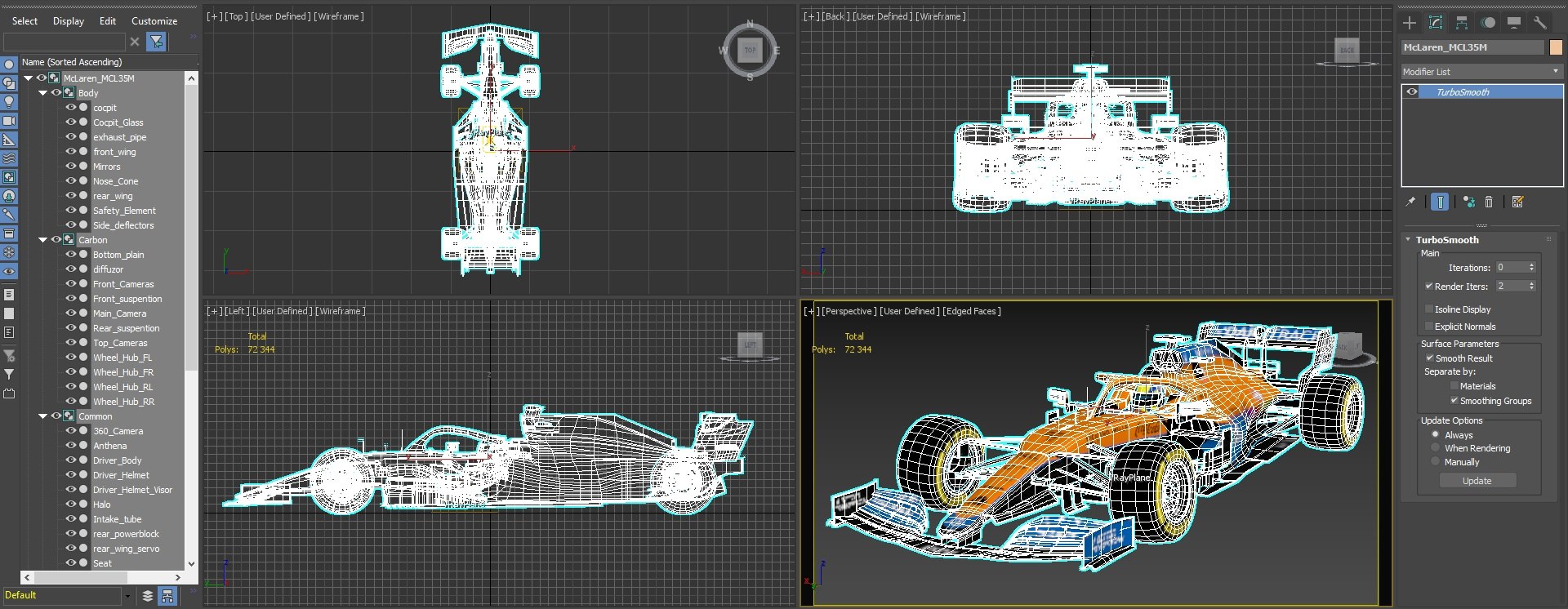Open Scene Explorer Edit menu

108,21
